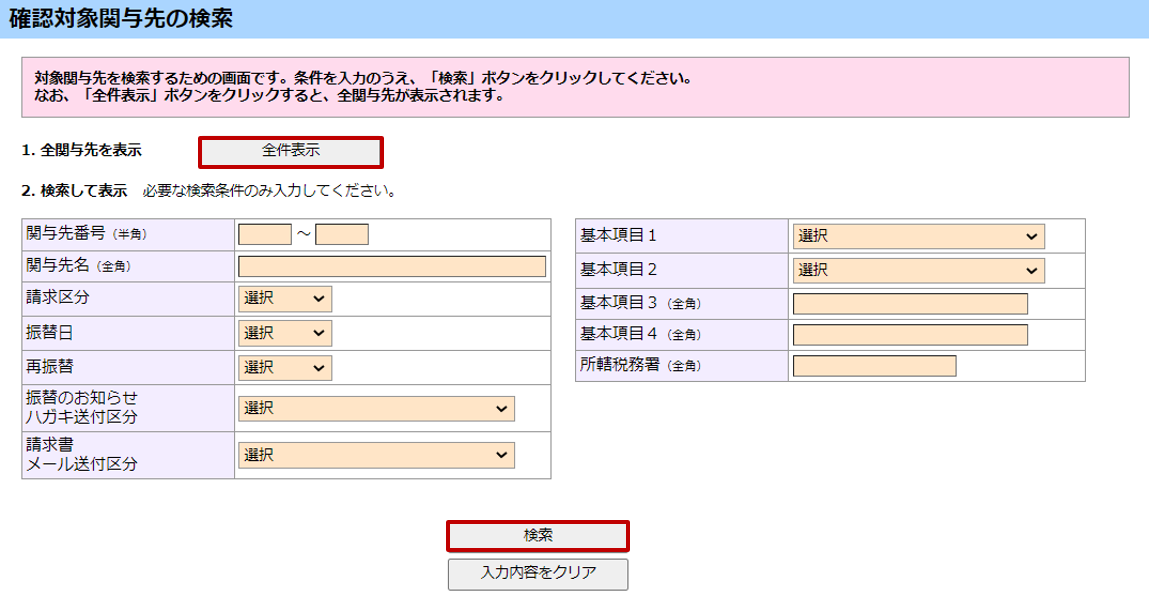The height and width of the screenshot is (596, 1149).
Task: Expand the 基本項目2 dropdown
Action: click(x=918, y=270)
